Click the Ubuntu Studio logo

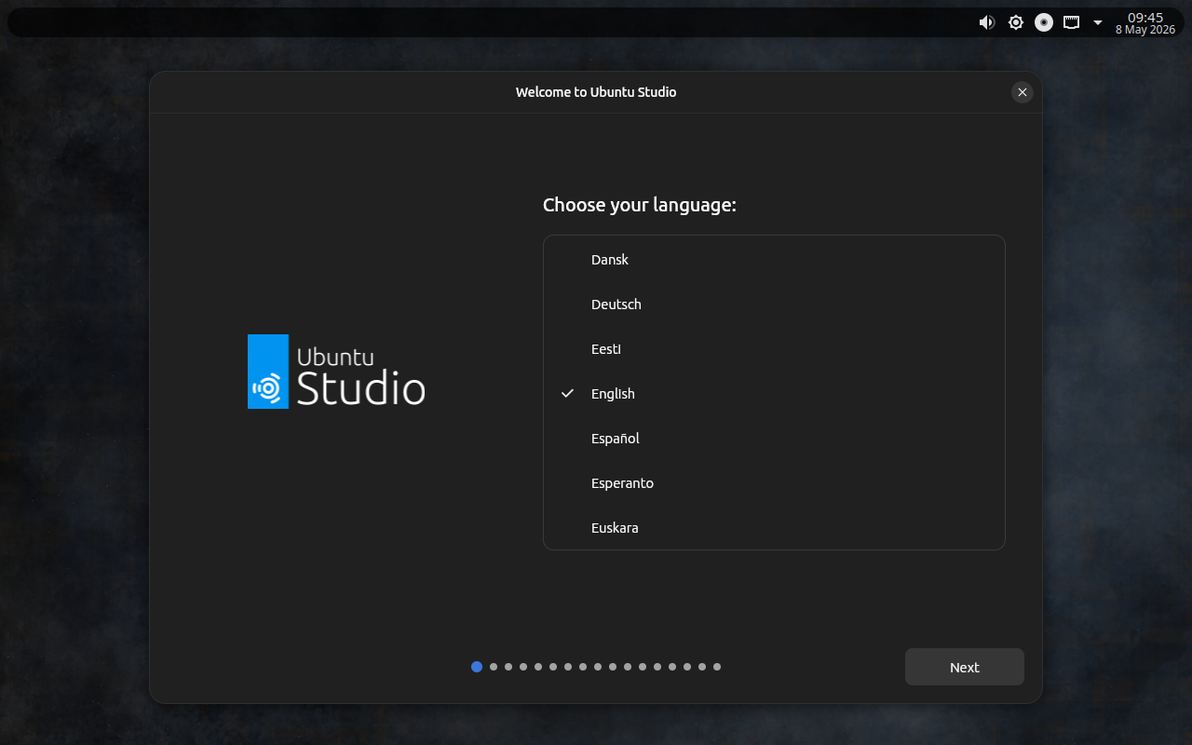336,372
